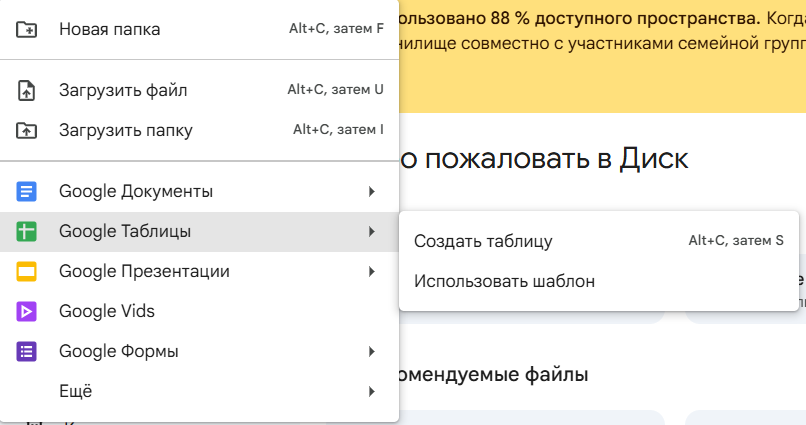Select Google Vids menu entry
This screenshot has height=425, width=806.
pos(199,311)
